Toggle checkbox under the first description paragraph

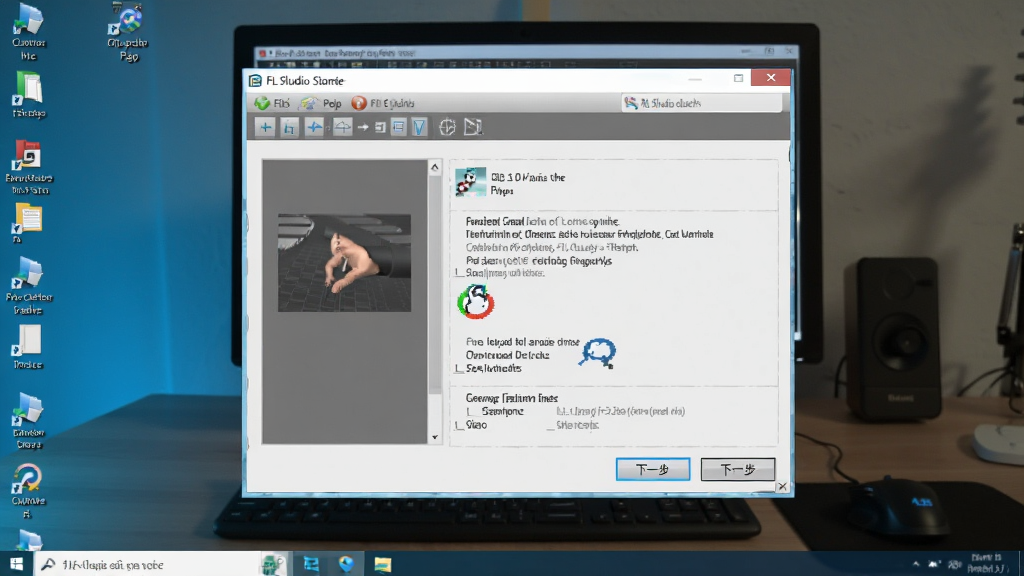459,273
